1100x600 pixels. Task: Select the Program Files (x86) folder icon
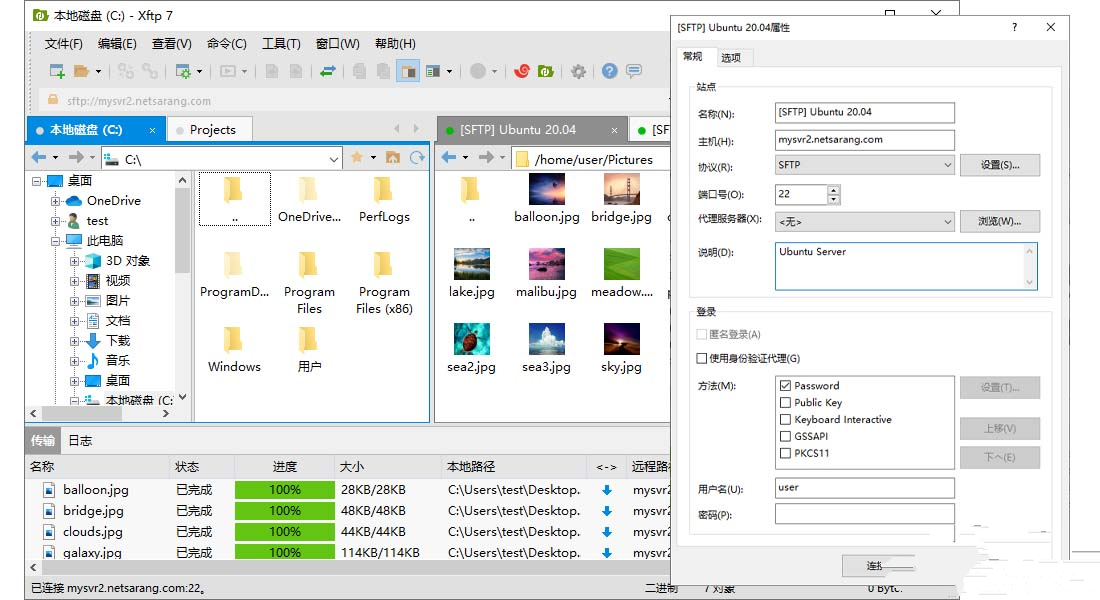[x=384, y=265]
